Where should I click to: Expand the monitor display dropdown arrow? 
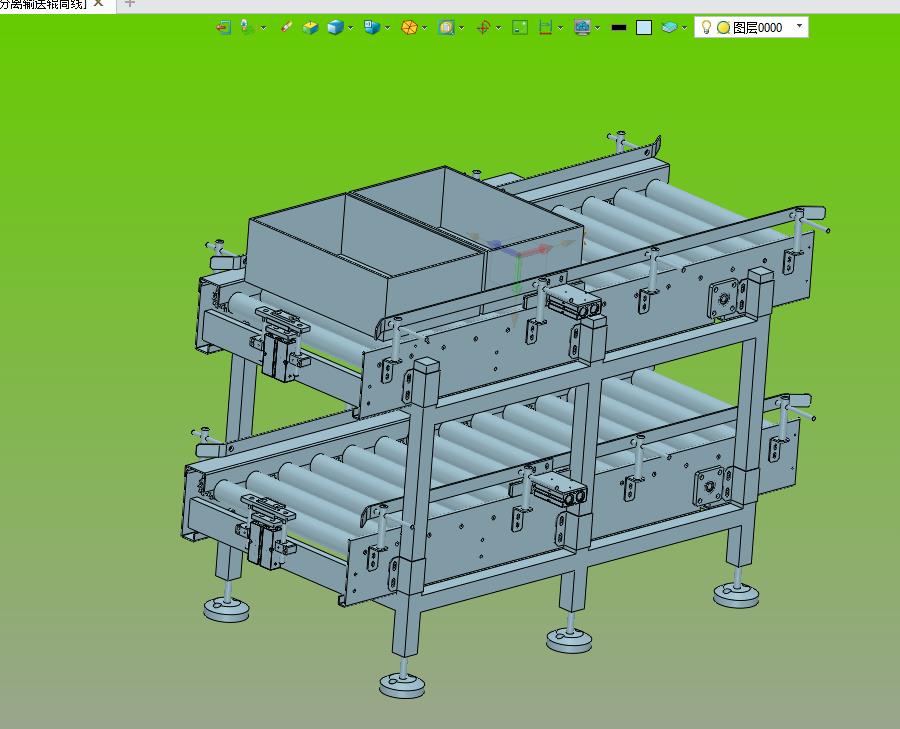pyautogui.click(x=598, y=28)
